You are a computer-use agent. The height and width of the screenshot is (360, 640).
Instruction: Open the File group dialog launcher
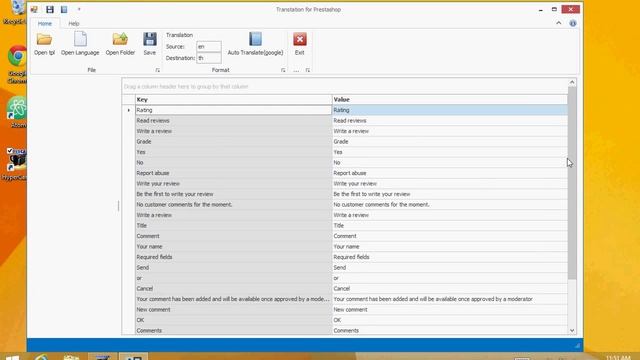coord(158,70)
